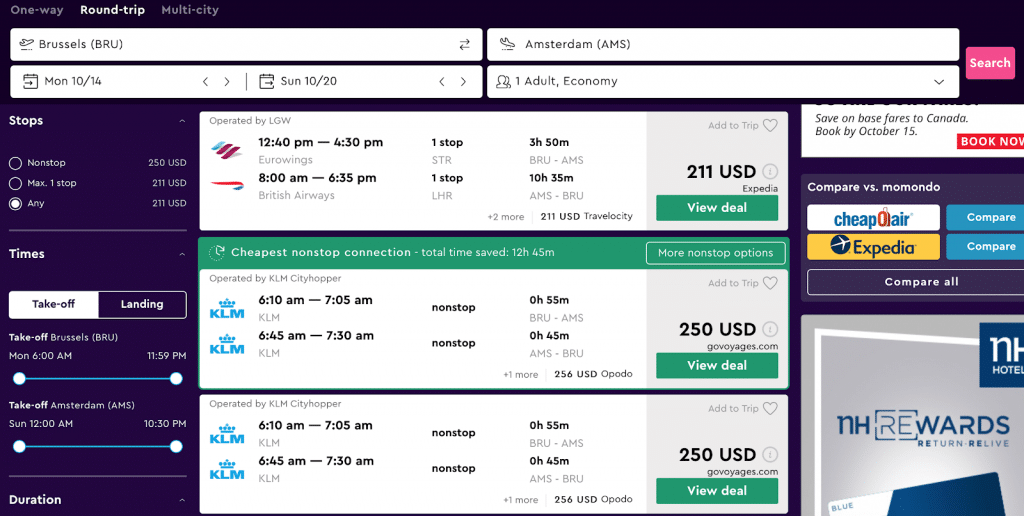1024x516 pixels.
Task: View deal for highlighted 250 USD govoyages fare
Action: [x=717, y=366]
